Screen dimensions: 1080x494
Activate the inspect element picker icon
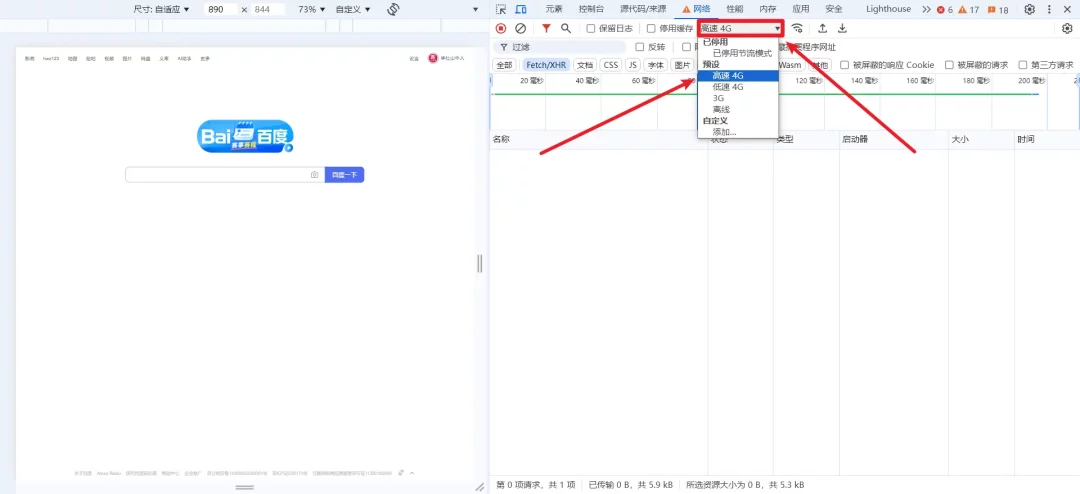[501, 9]
